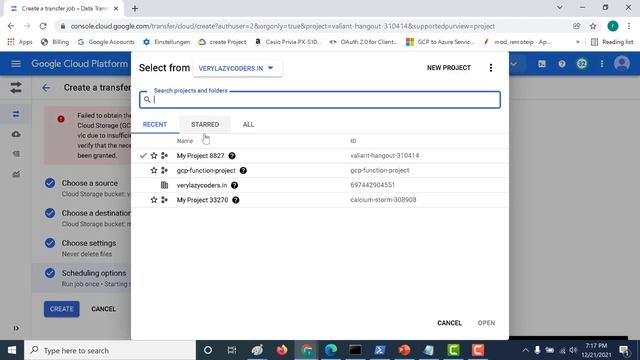
Task: Open a new Chrome tab
Action: pyautogui.click(x=135, y=8)
